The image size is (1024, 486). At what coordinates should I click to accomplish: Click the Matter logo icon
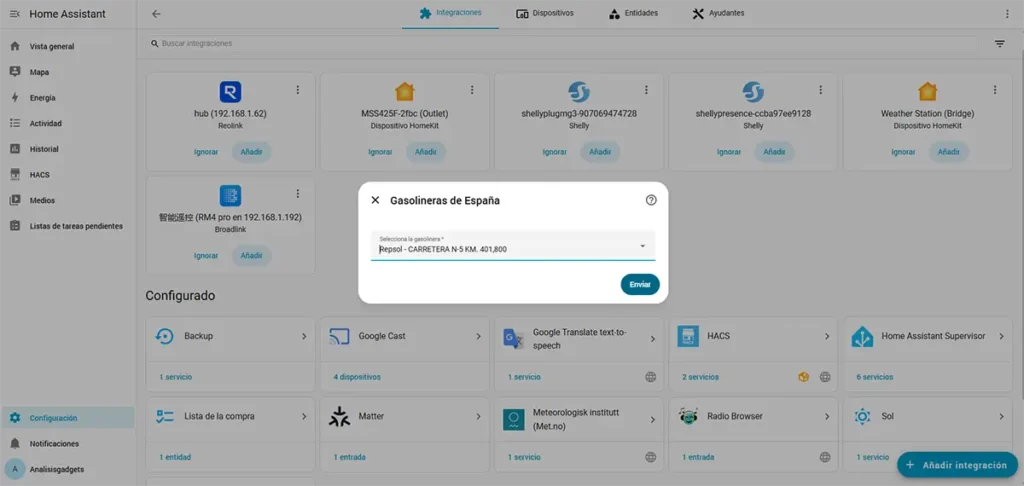pyautogui.click(x=340, y=417)
